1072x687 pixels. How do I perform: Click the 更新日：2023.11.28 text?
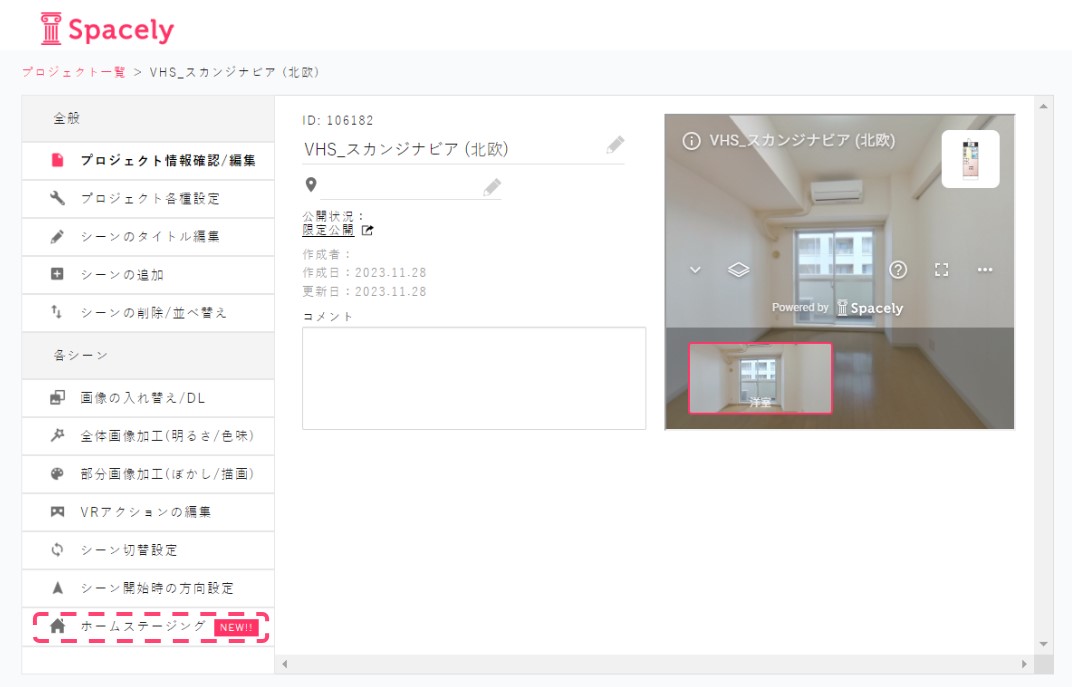coord(364,292)
